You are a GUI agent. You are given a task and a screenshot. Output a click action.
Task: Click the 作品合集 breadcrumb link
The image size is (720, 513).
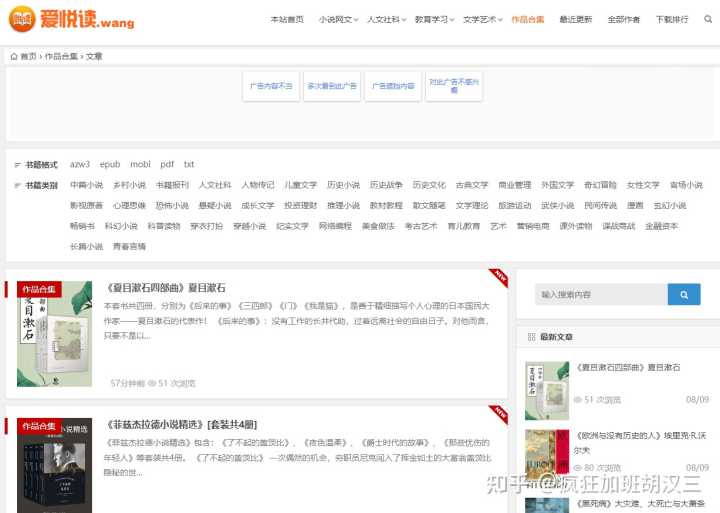click(61, 56)
